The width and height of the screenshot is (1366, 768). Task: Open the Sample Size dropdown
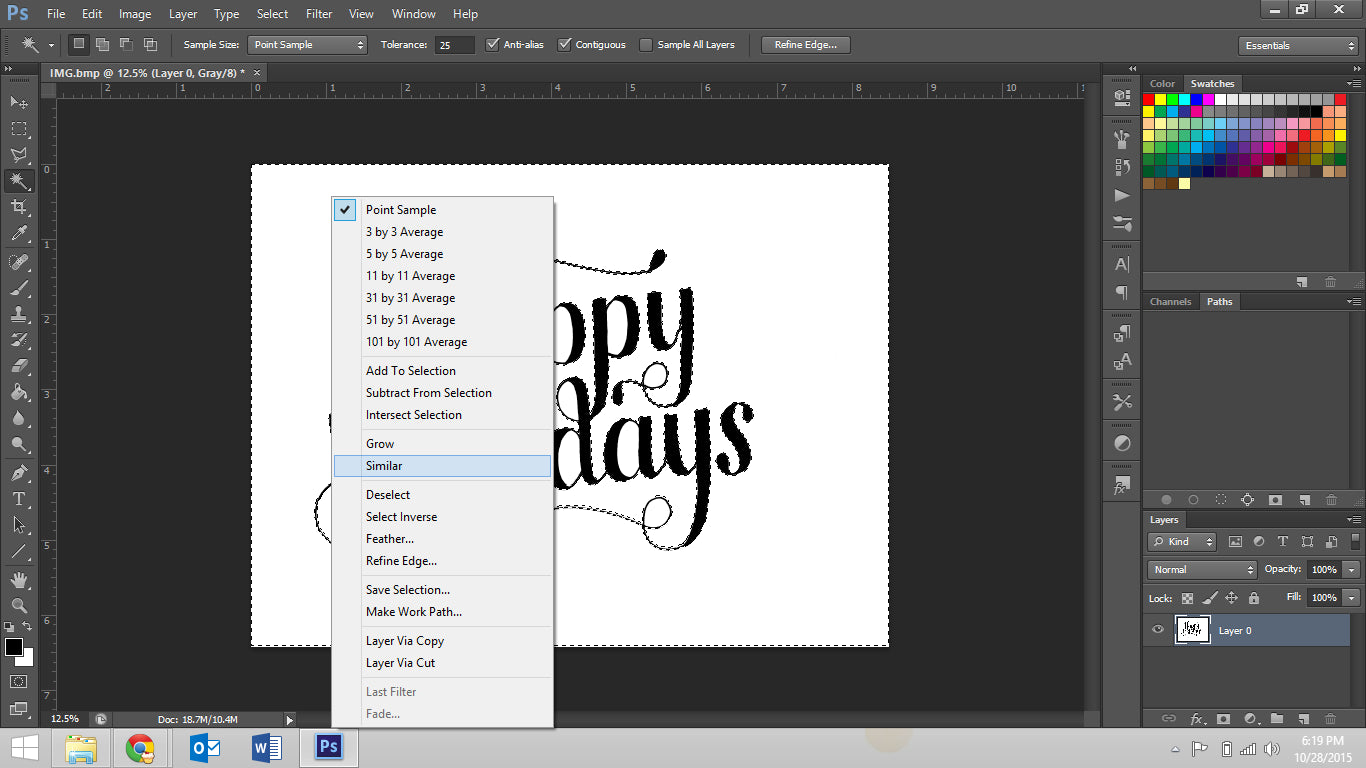tap(308, 45)
